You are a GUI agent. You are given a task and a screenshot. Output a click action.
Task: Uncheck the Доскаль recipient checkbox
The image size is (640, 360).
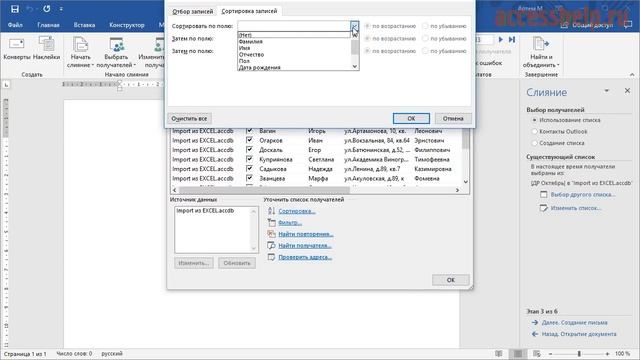click(x=249, y=150)
